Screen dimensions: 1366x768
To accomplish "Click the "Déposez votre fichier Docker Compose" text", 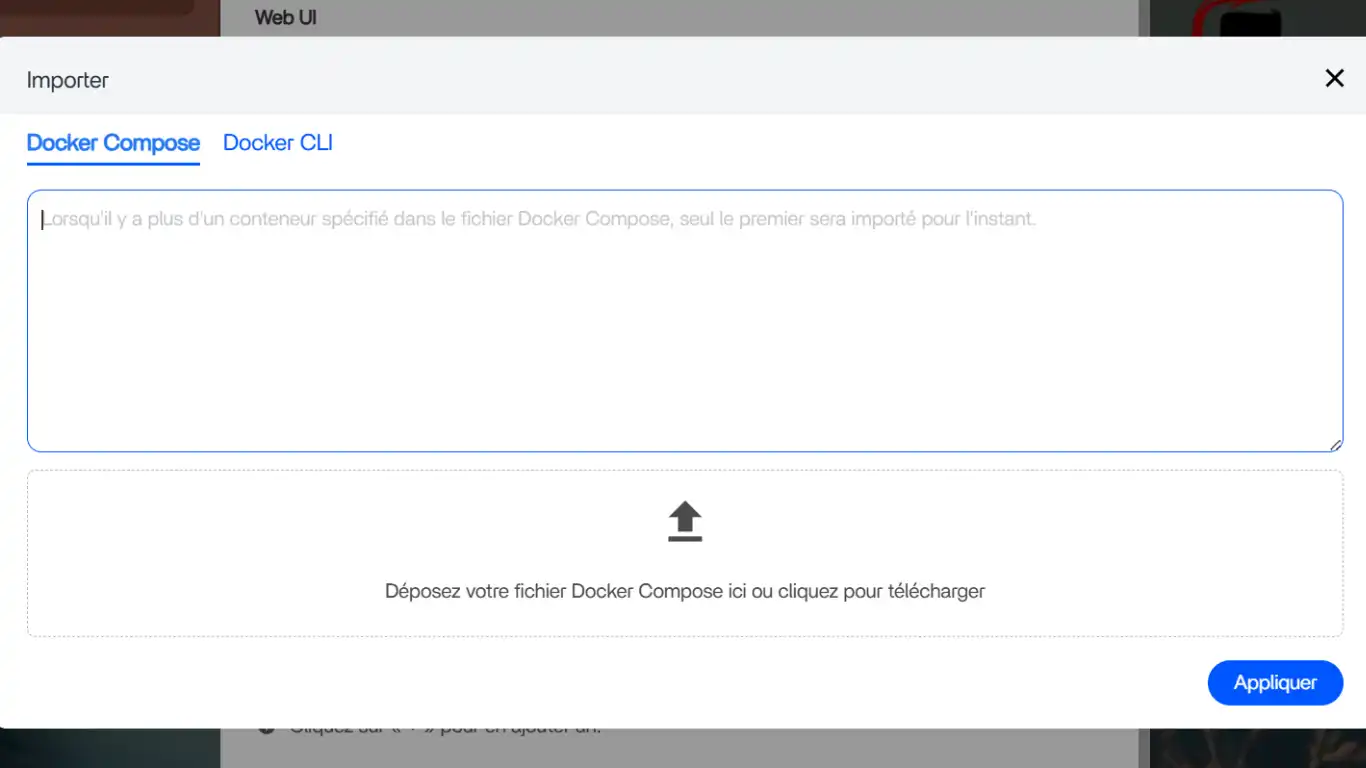I will tap(685, 591).
